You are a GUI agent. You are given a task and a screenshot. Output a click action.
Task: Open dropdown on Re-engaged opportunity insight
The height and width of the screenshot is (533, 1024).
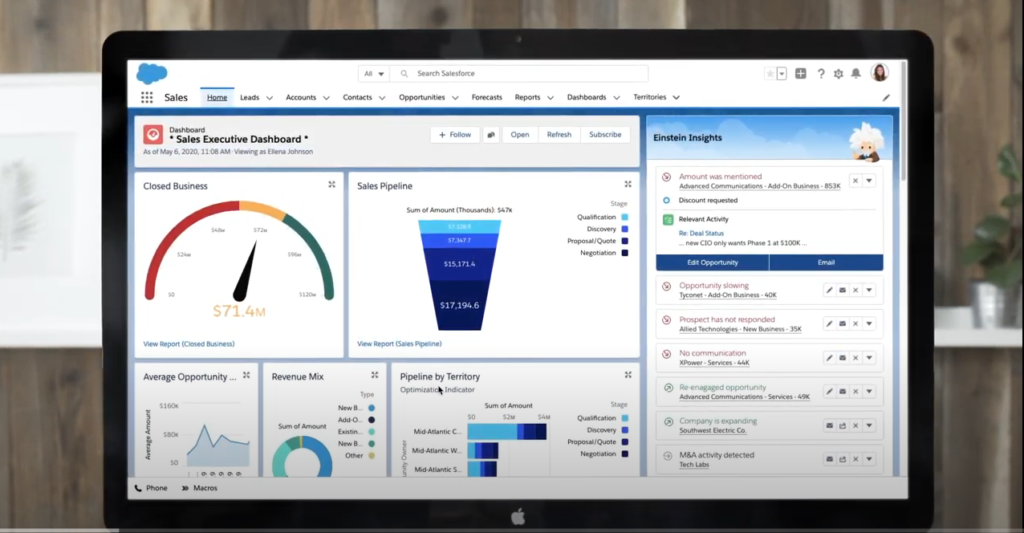tap(869, 391)
